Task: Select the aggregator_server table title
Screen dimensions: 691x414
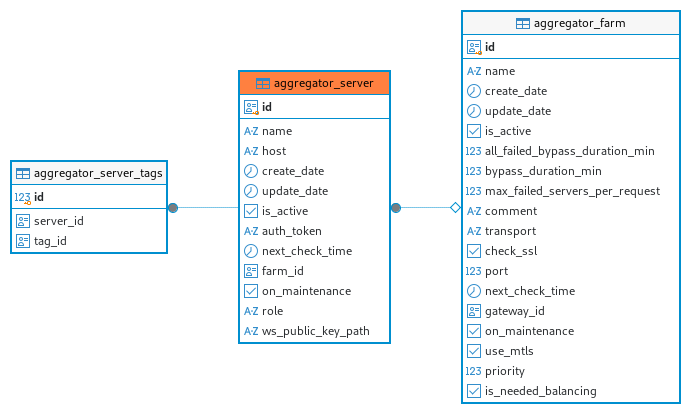Action: (x=323, y=83)
